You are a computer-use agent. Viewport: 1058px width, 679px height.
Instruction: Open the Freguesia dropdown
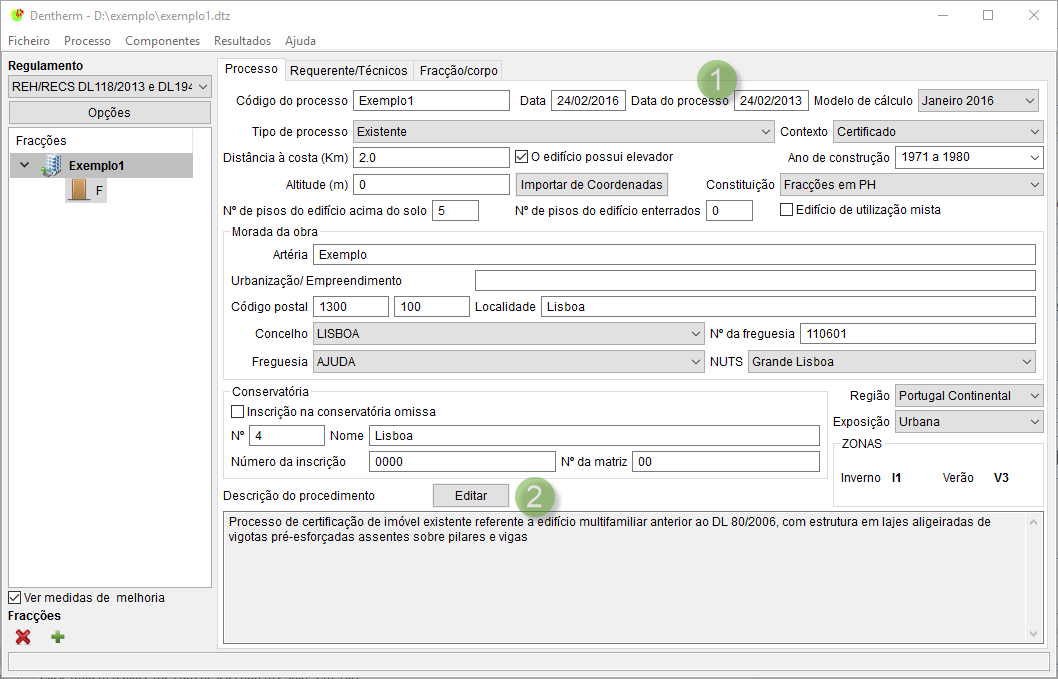(509, 362)
